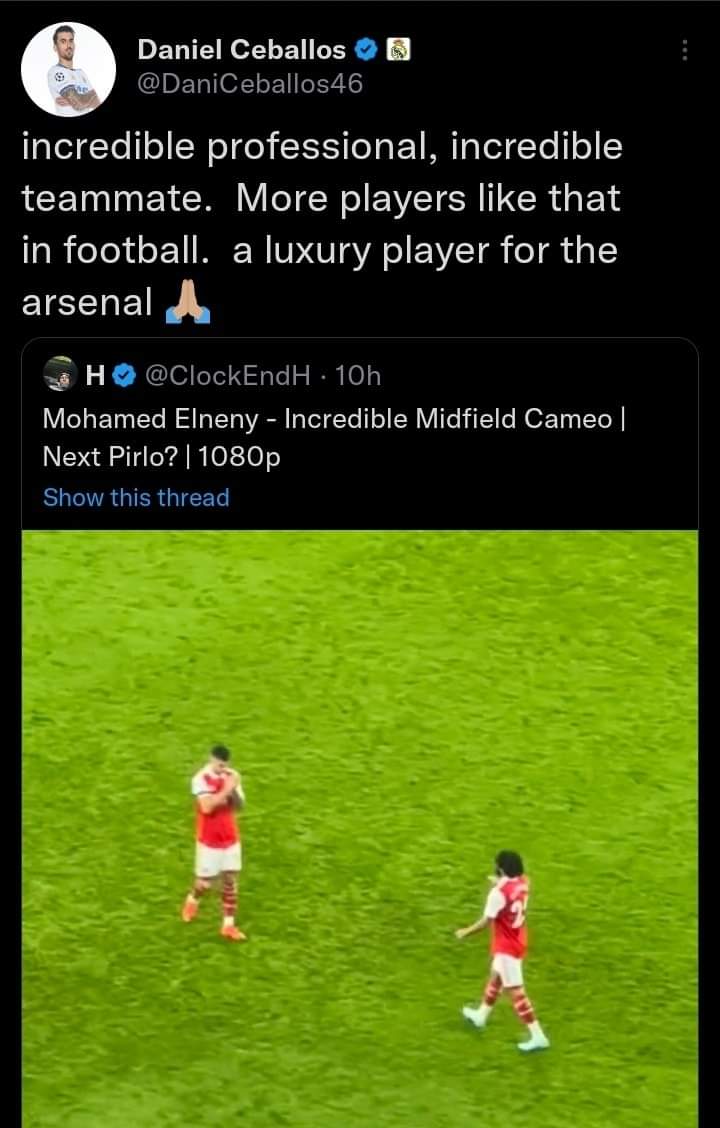Open the three-dot more options menu

684,50
